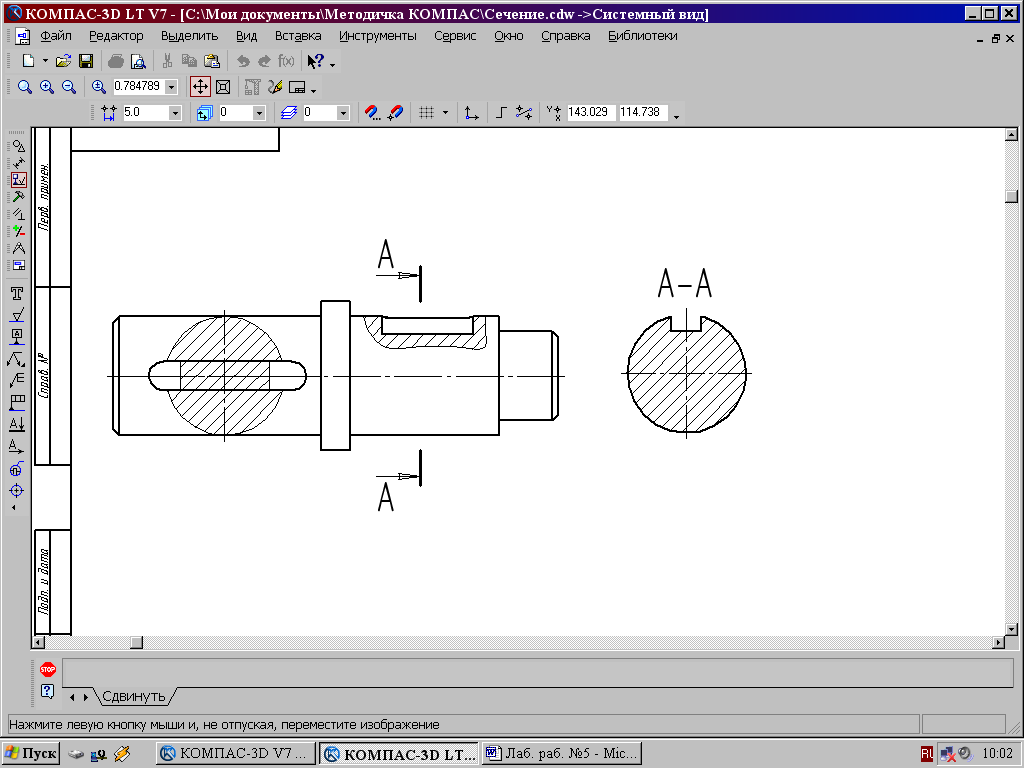
Task: Click the red STOP command button
Action: pos(48,669)
